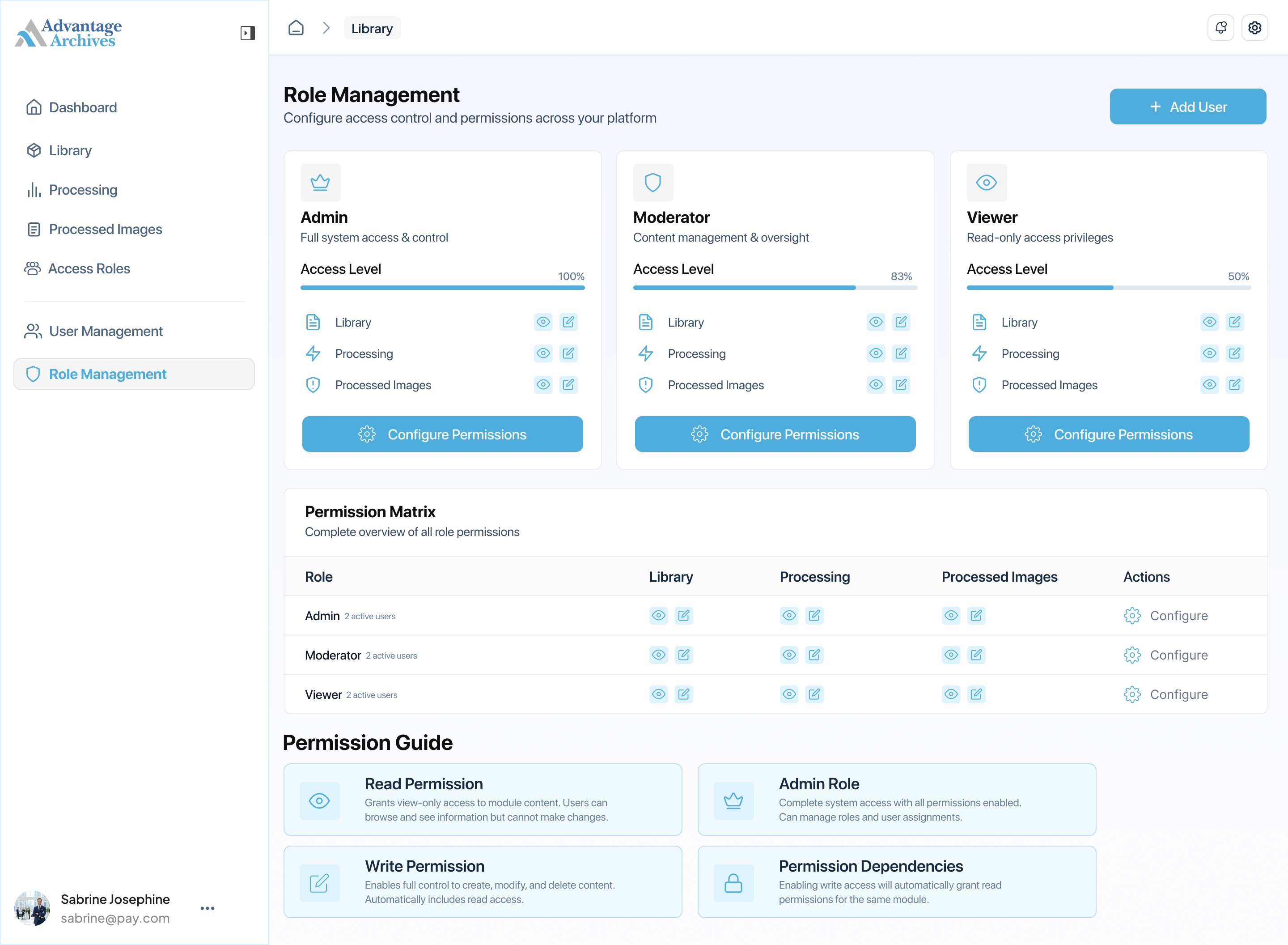Open Library from the sidebar
Image resolution: width=1288 pixels, height=945 pixels.
(59, 150)
